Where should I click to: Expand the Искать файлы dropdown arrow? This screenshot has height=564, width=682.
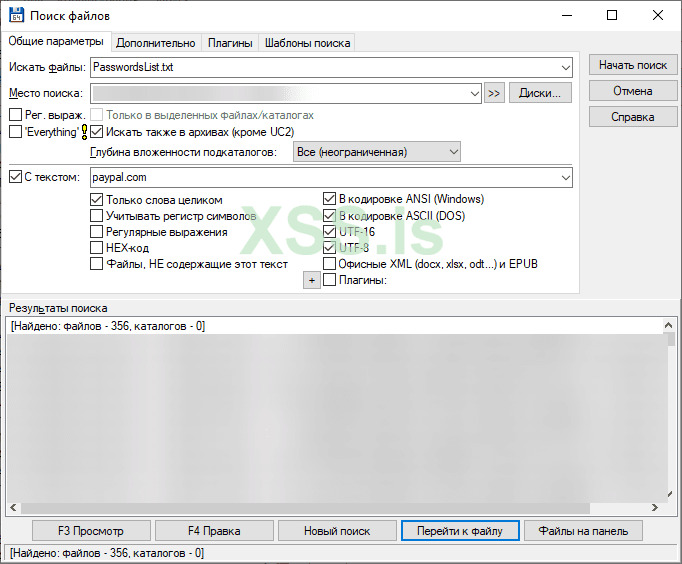(x=565, y=67)
